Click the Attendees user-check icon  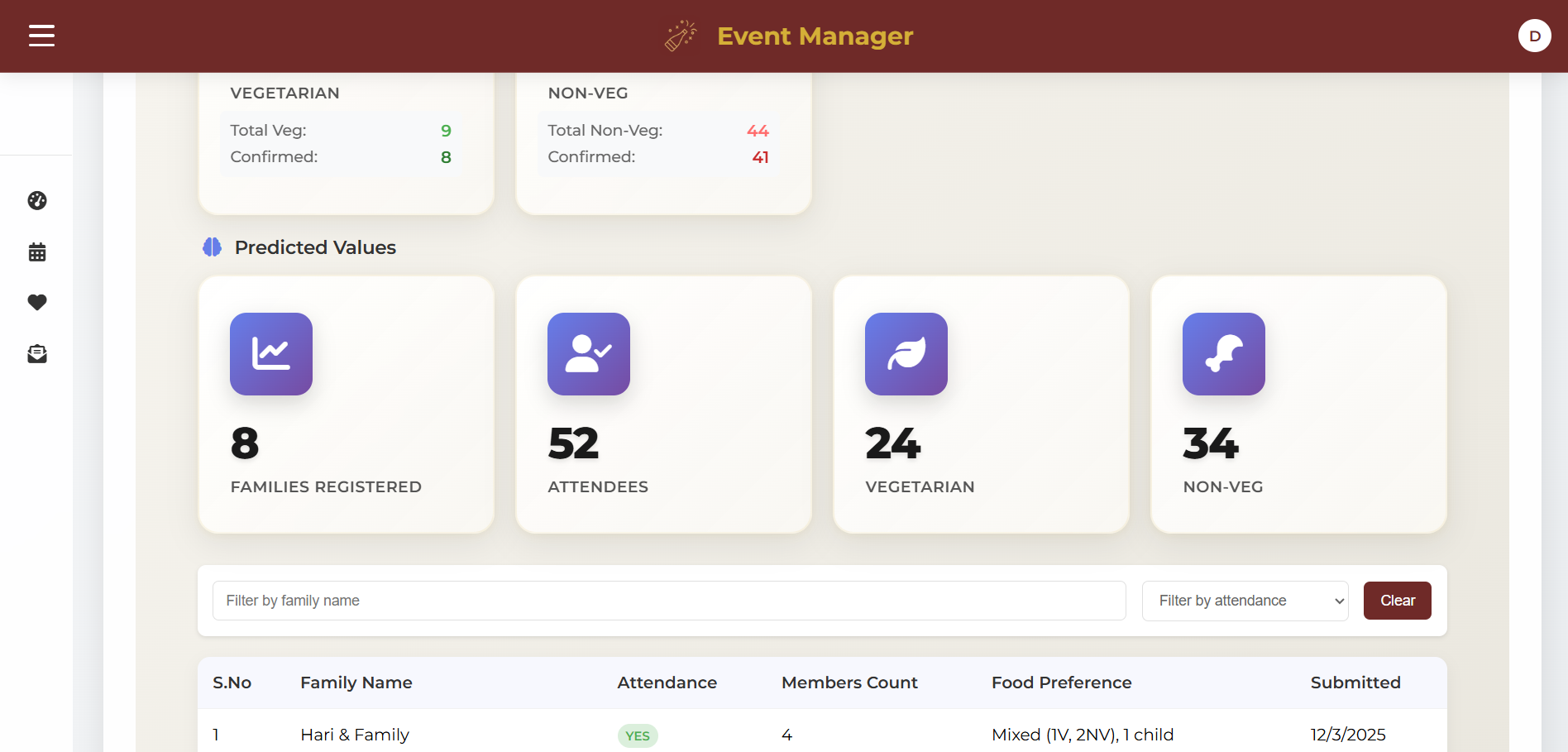click(x=589, y=354)
